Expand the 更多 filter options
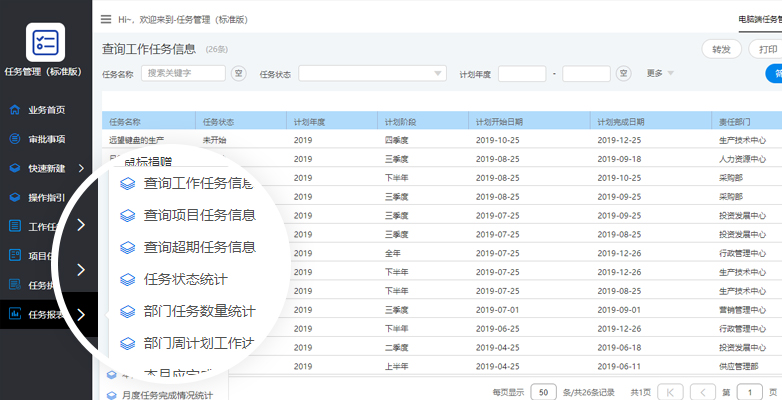This screenshot has width=782, height=400. point(660,73)
